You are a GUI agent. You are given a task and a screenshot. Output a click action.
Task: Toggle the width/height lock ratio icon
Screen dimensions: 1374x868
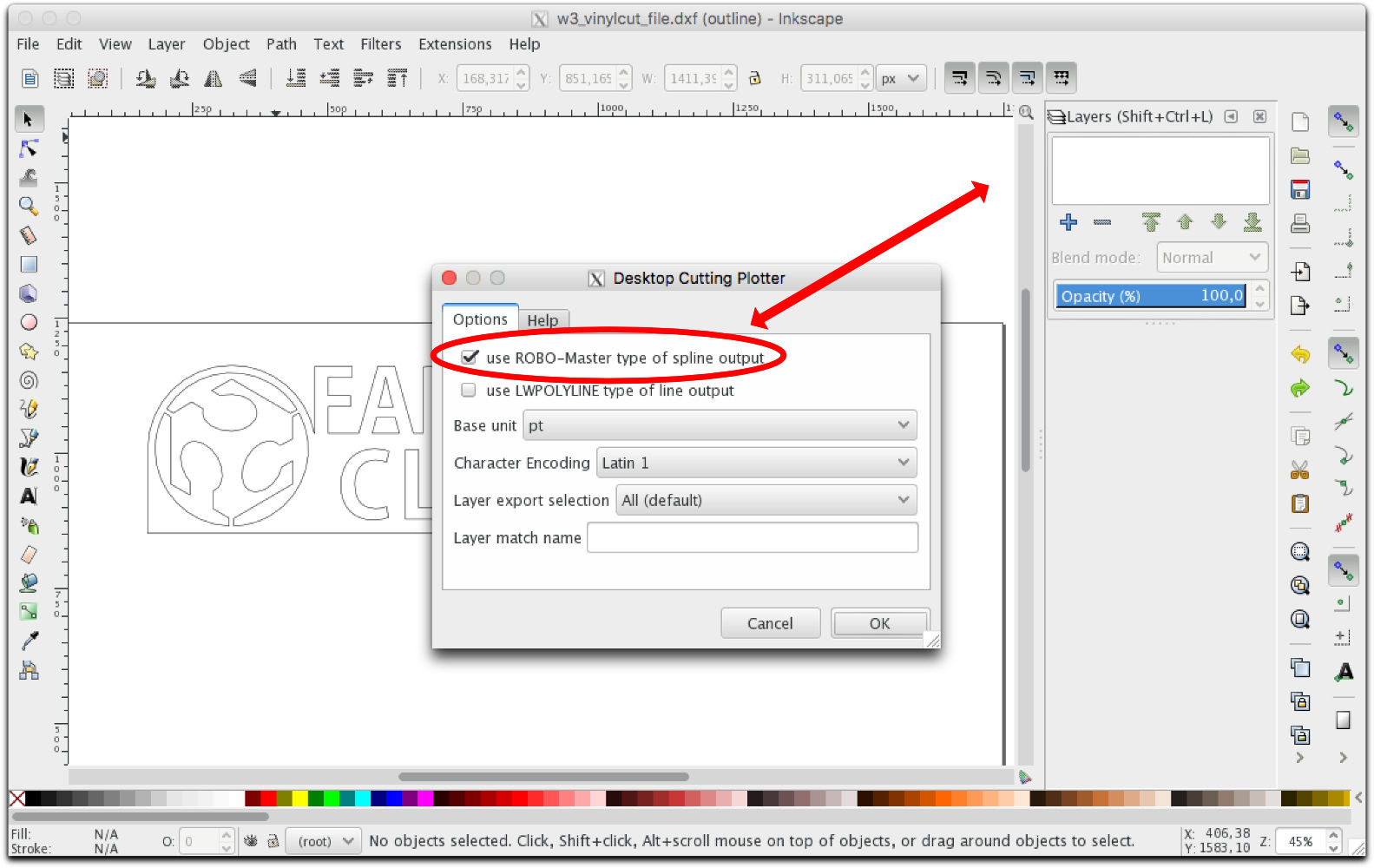coord(755,78)
